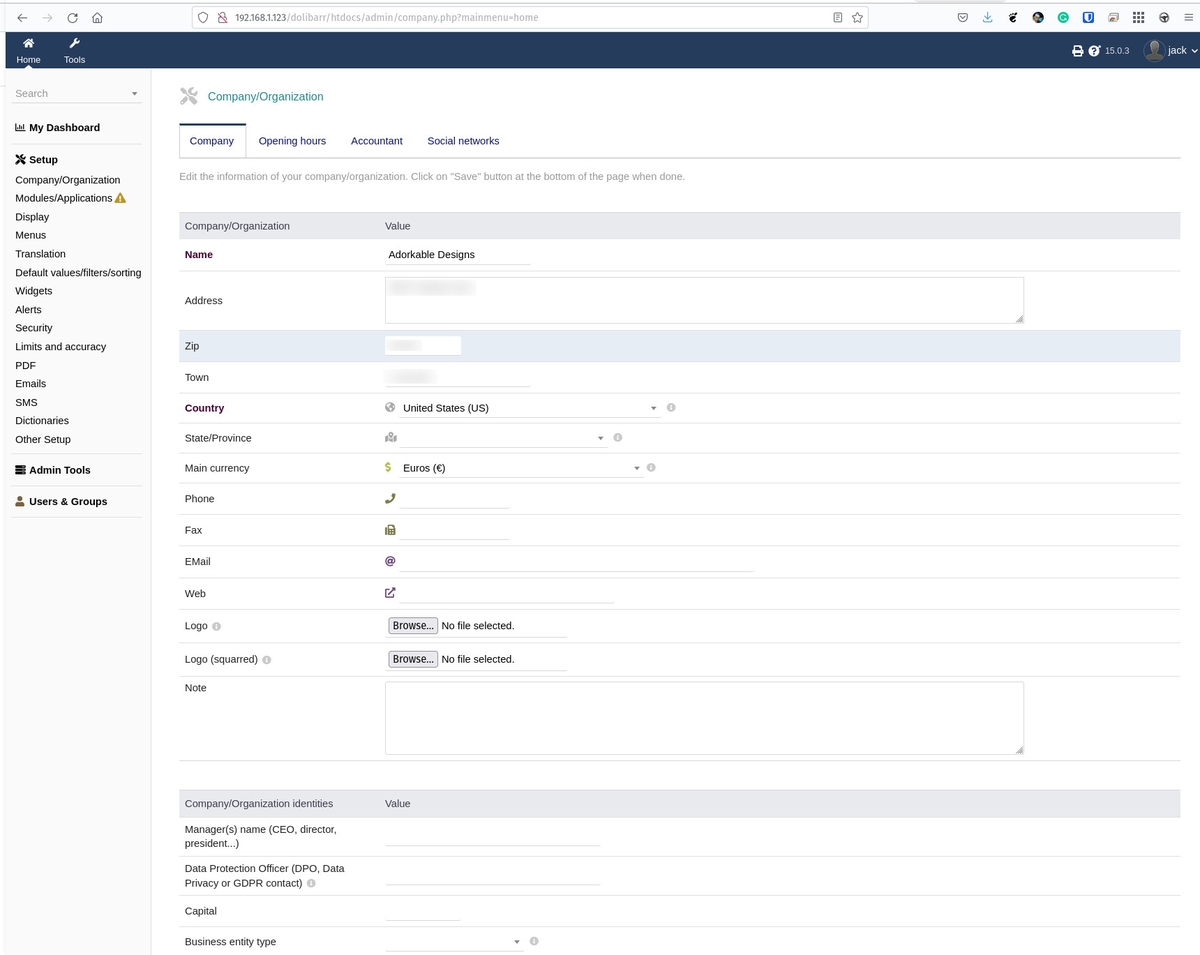This screenshot has height=955, width=1200.
Task: Switch to the Opening hours tab
Action: point(291,140)
